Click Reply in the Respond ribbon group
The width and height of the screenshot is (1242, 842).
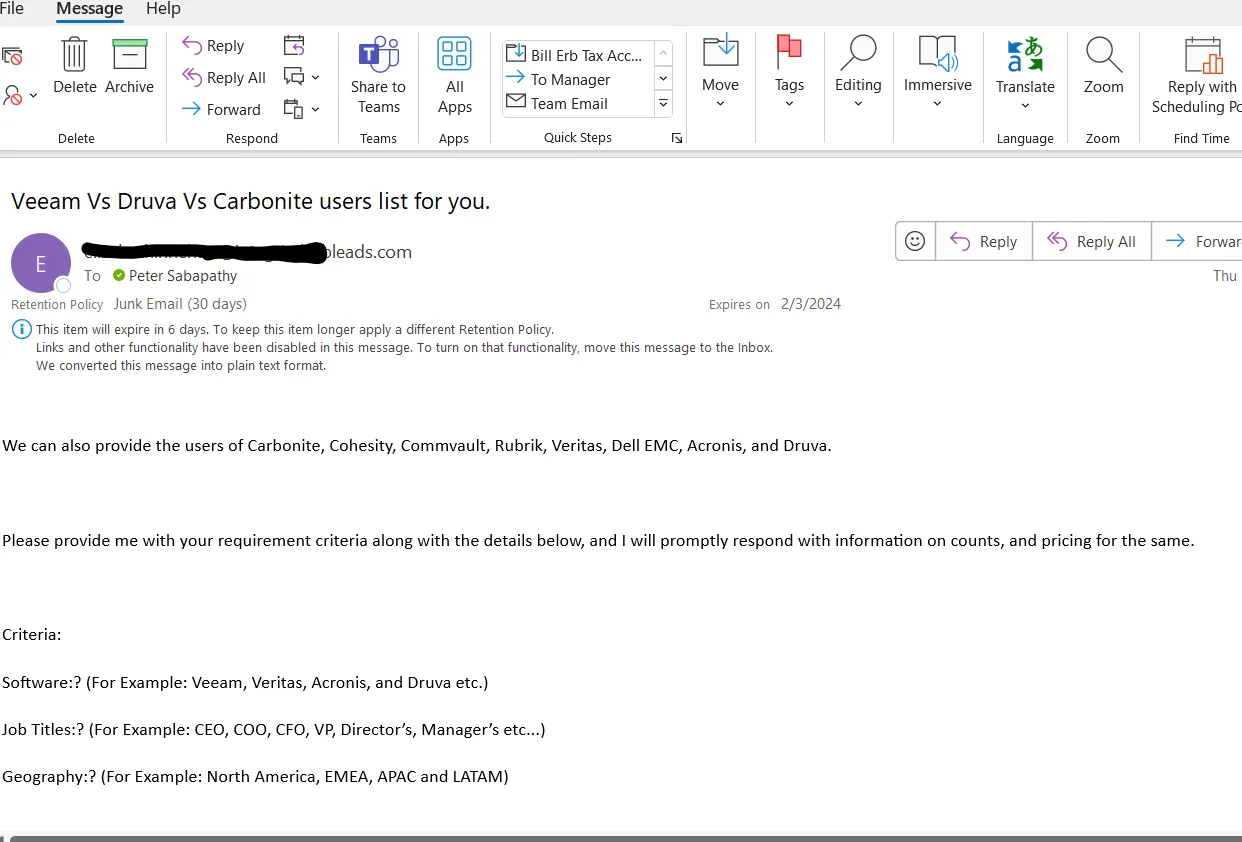213,45
